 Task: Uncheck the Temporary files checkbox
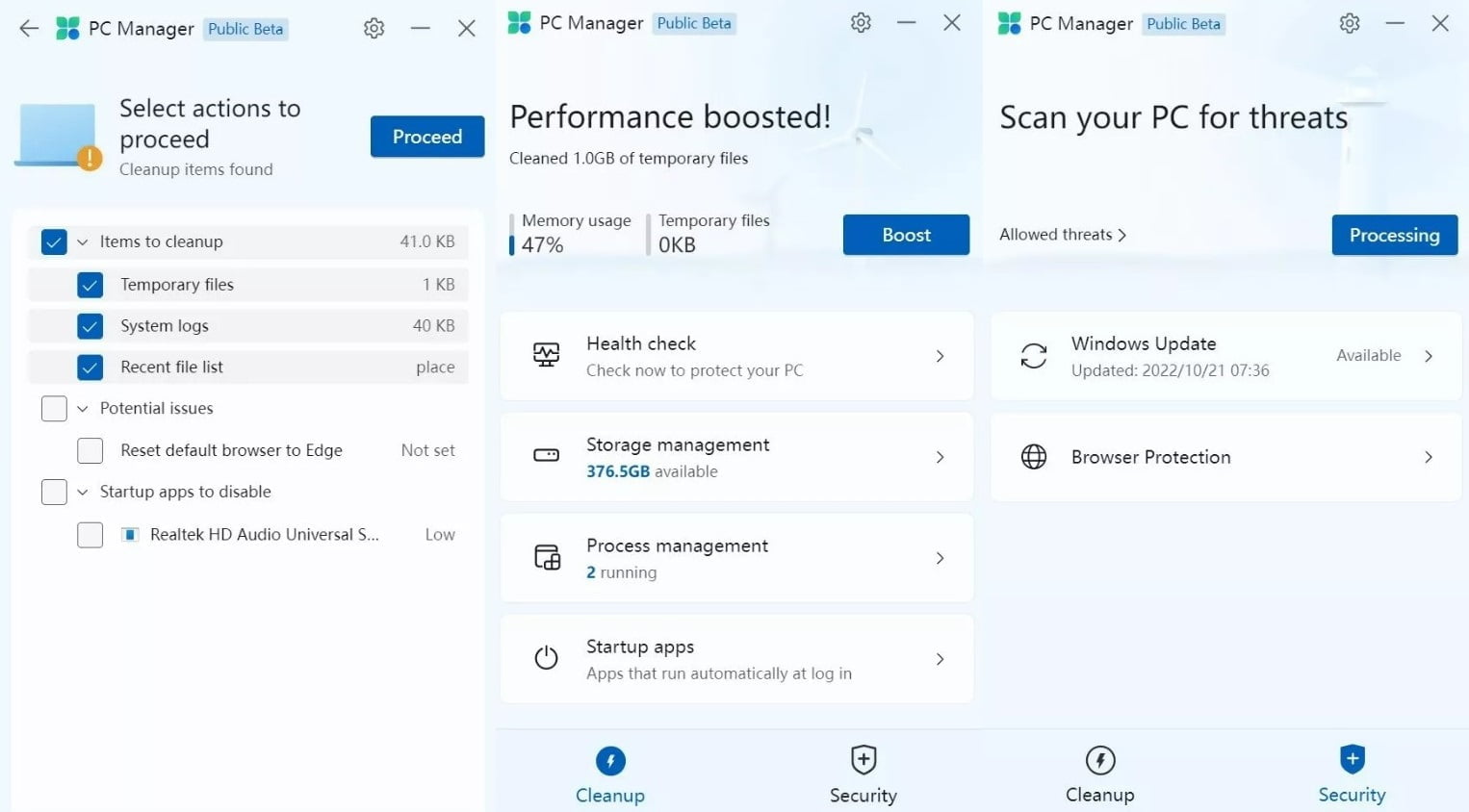point(90,285)
